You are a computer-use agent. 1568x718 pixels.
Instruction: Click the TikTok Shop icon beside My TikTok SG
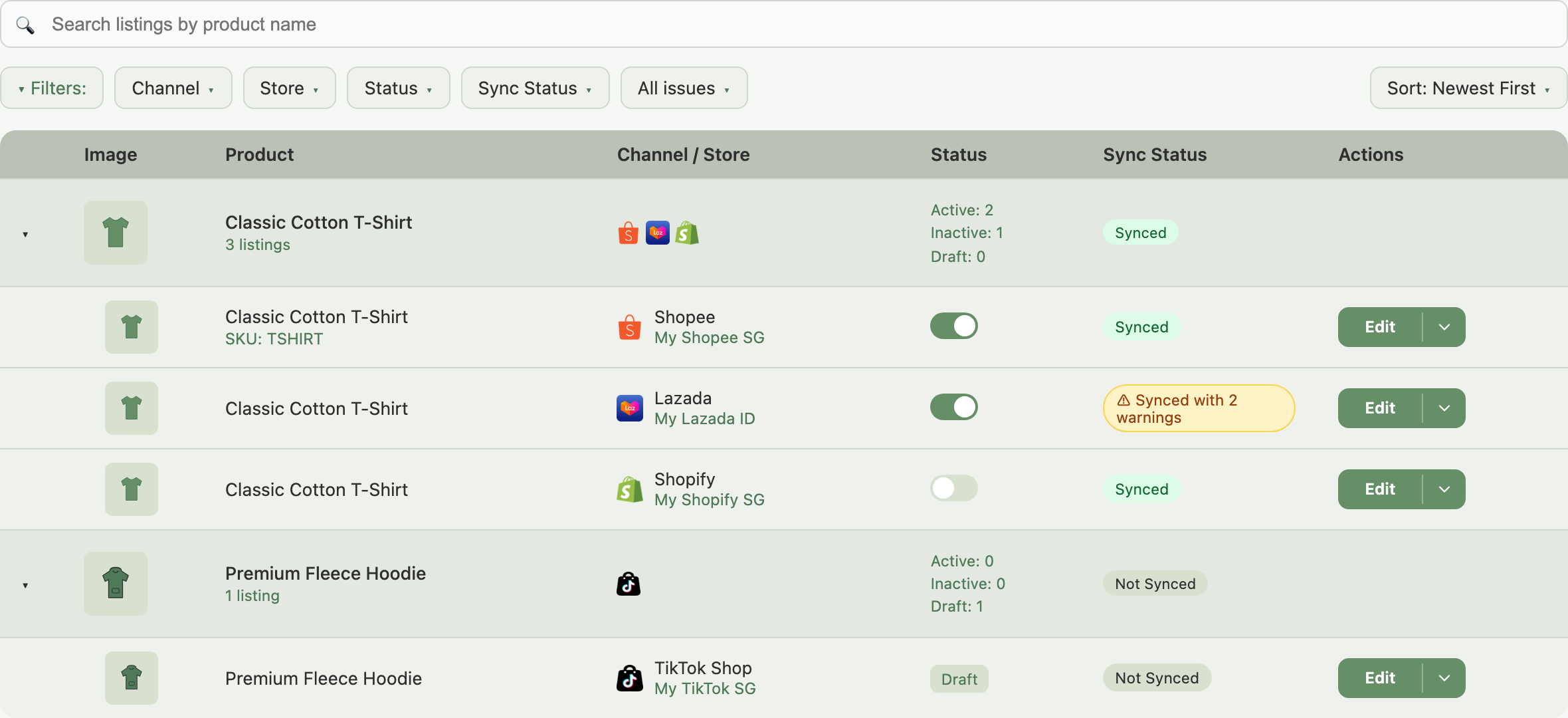click(630, 678)
